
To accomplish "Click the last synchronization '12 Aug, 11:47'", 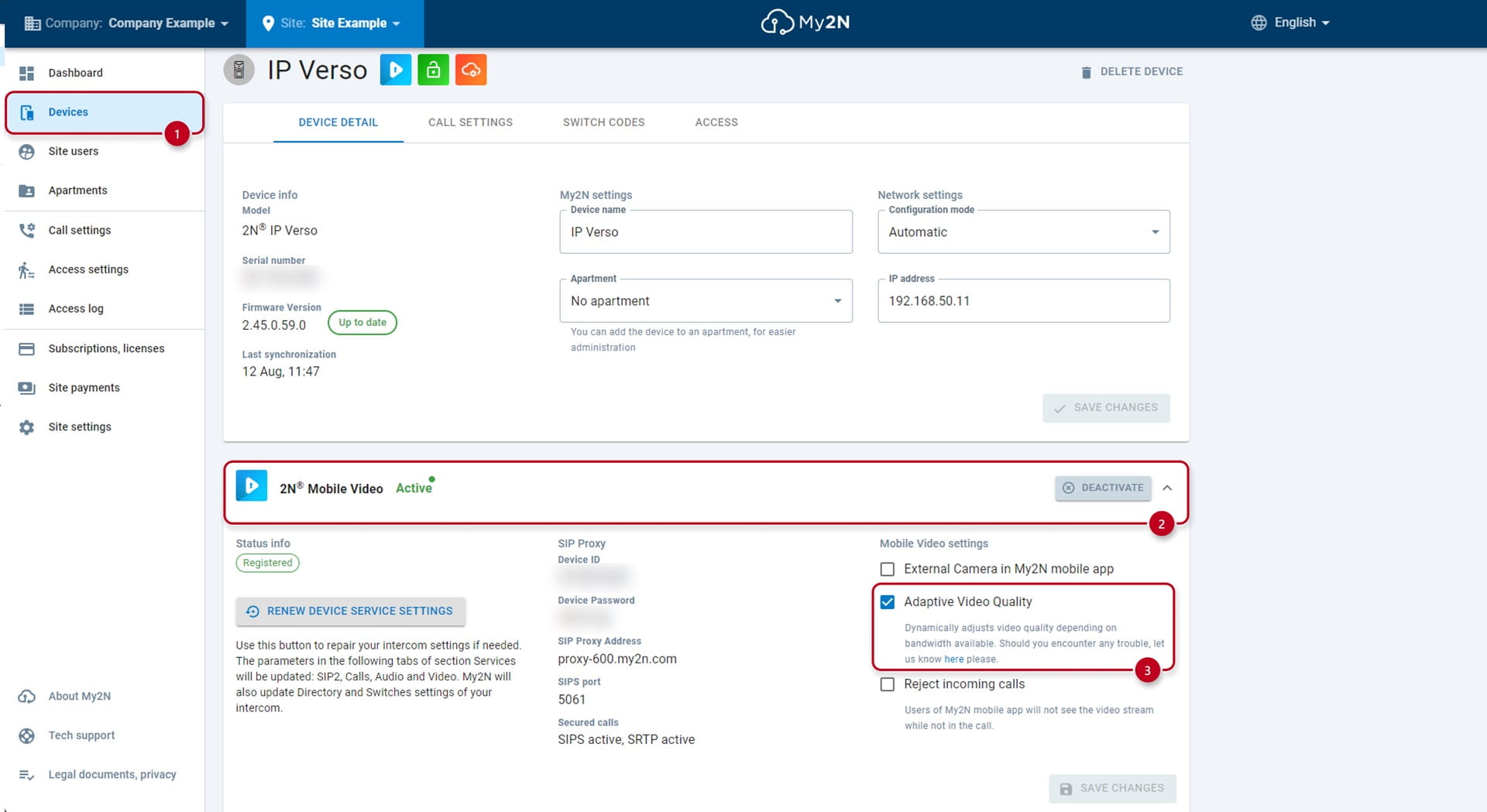I will (281, 372).
